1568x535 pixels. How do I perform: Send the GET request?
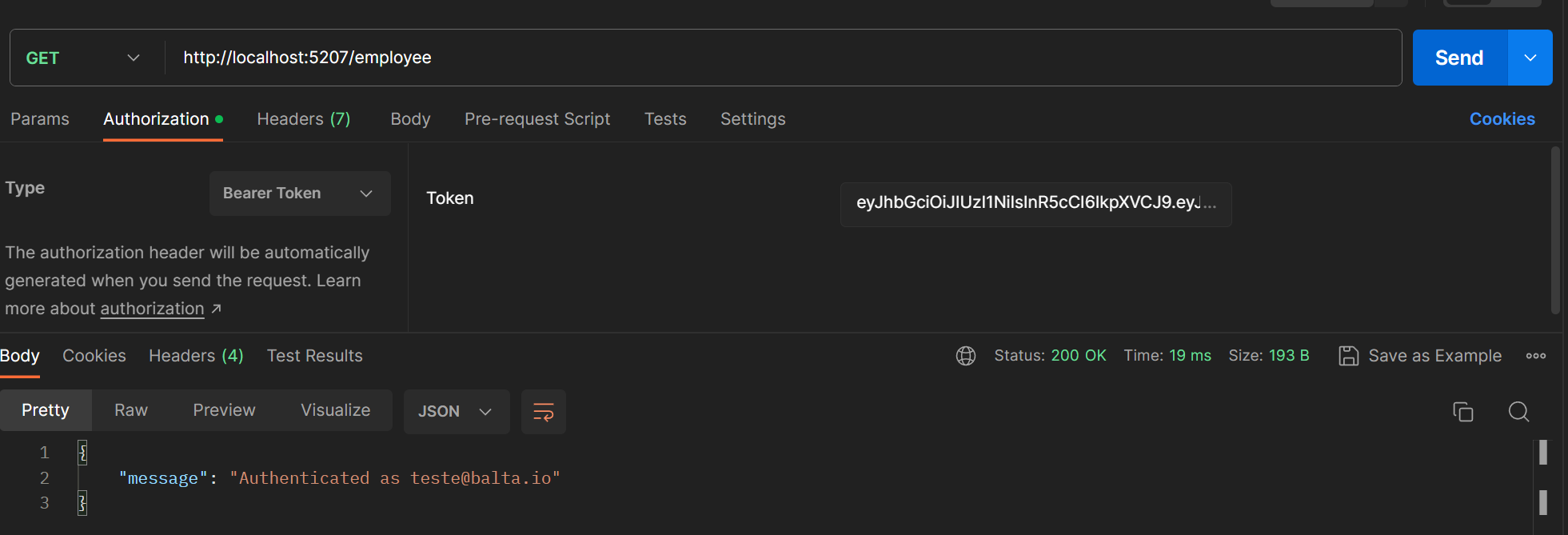[1459, 58]
